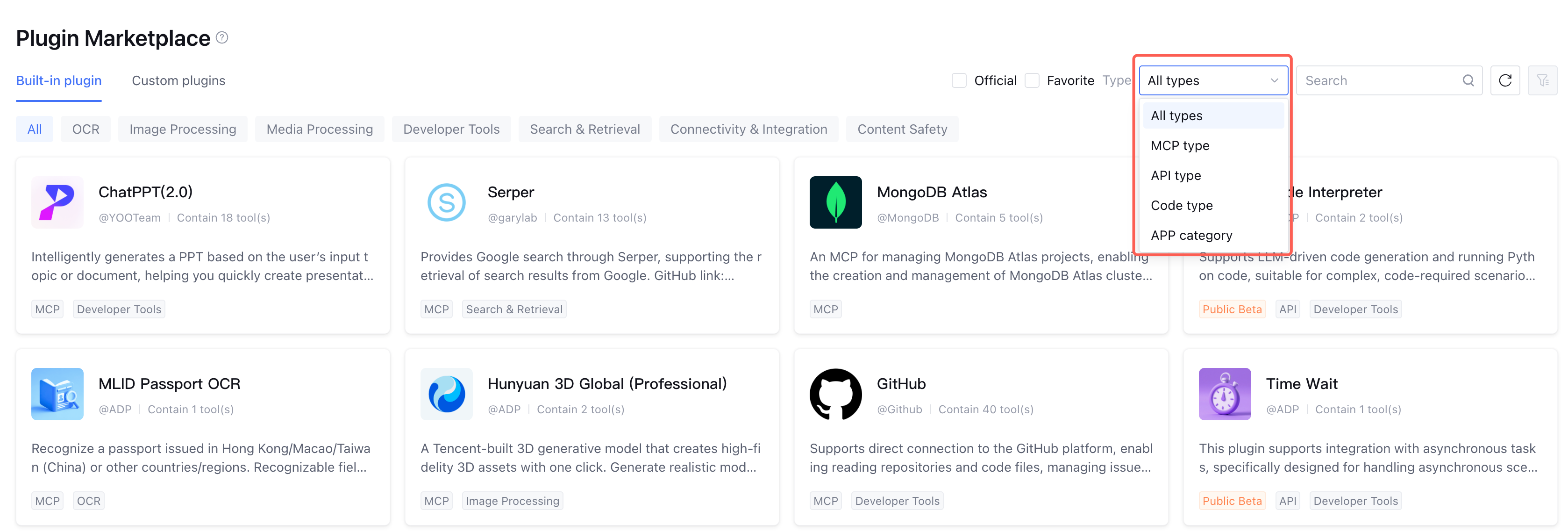Select MCP type from dropdown list
1568x532 pixels.
[1180, 145]
